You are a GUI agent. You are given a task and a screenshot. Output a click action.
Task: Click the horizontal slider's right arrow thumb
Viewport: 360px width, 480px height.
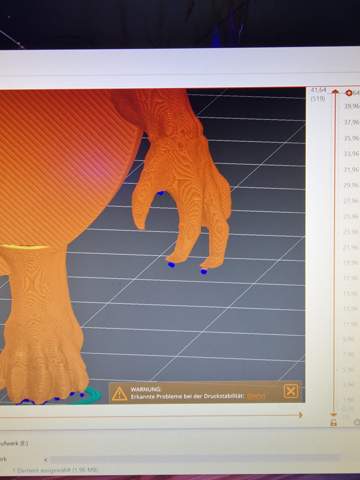coord(301,415)
